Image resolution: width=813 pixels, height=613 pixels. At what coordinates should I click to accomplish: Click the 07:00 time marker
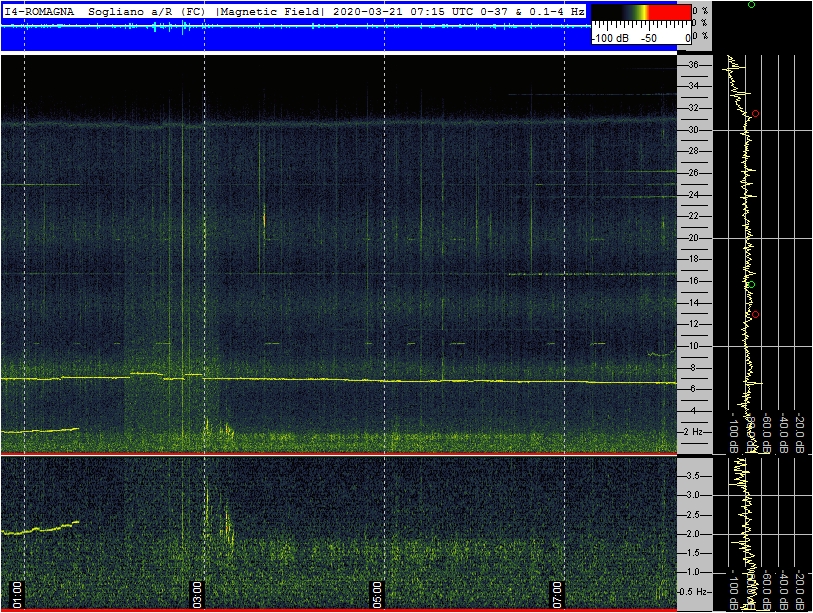(556, 594)
